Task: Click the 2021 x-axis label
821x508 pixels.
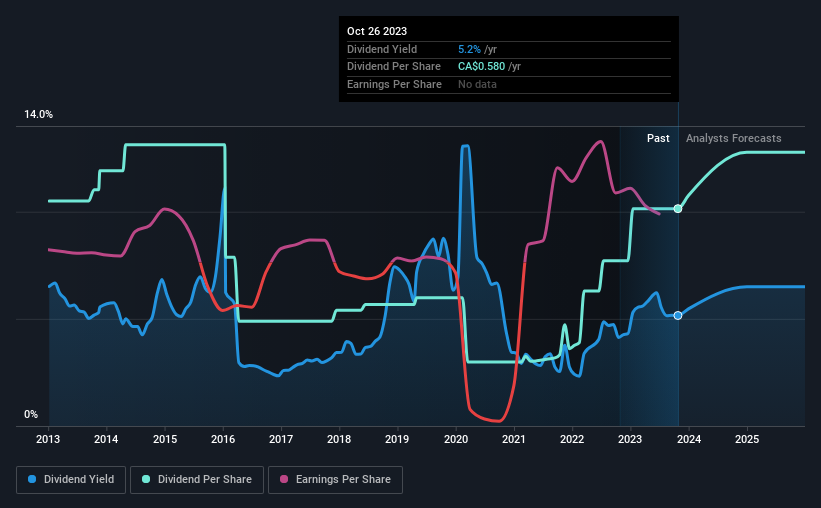Action: point(514,439)
